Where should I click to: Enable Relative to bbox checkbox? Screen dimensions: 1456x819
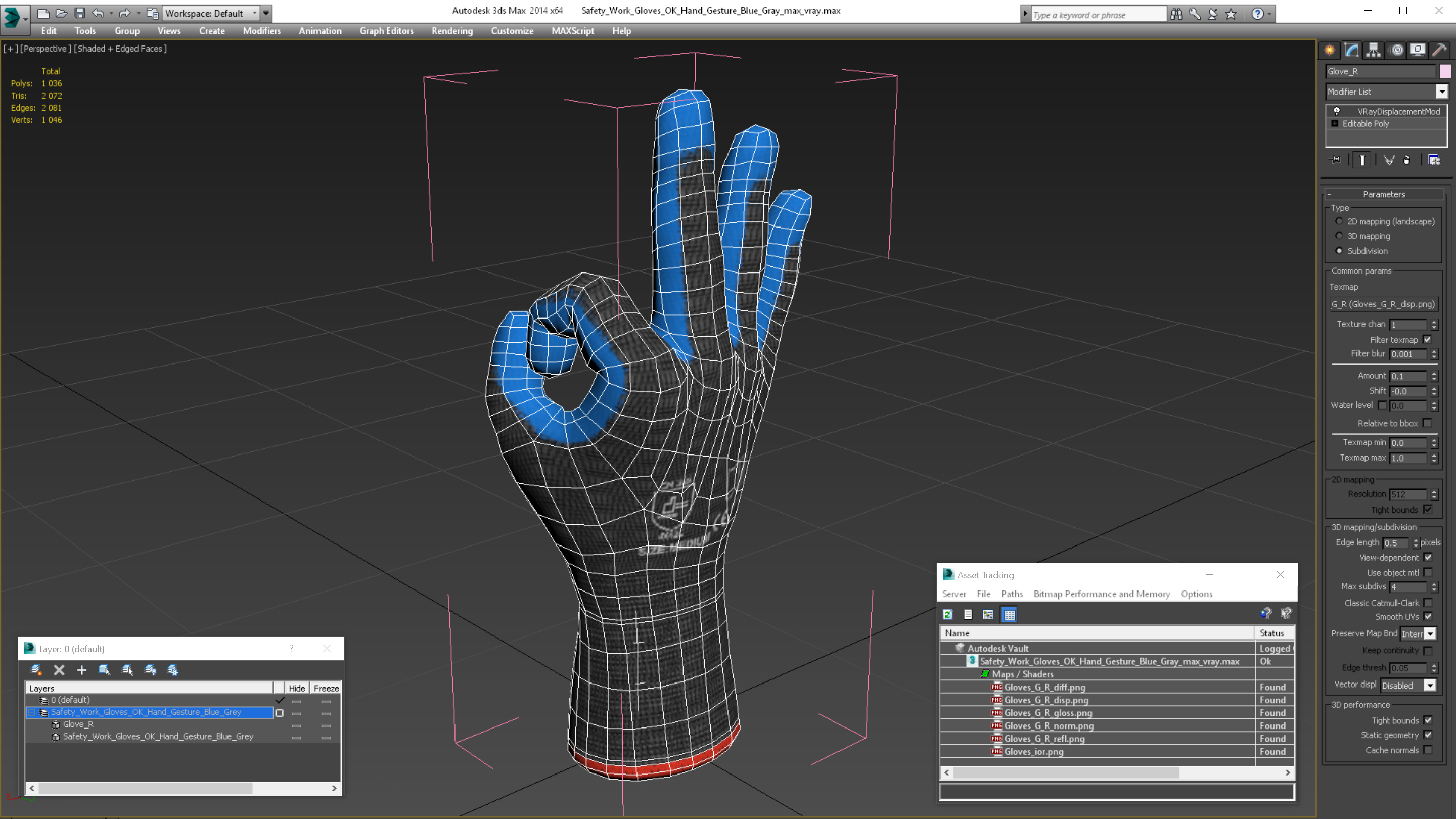pyautogui.click(x=1427, y=423)
